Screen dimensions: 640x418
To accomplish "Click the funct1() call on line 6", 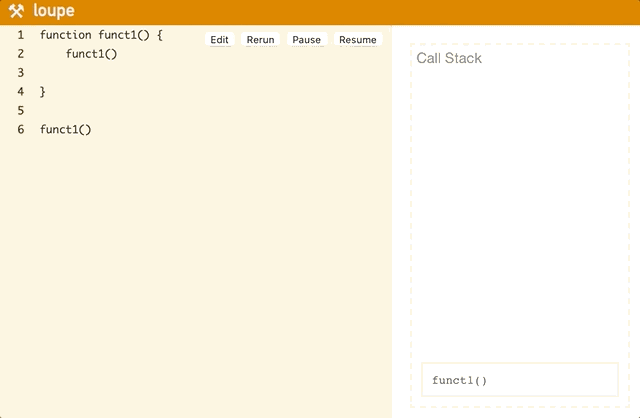I will (x=65, y=129).
